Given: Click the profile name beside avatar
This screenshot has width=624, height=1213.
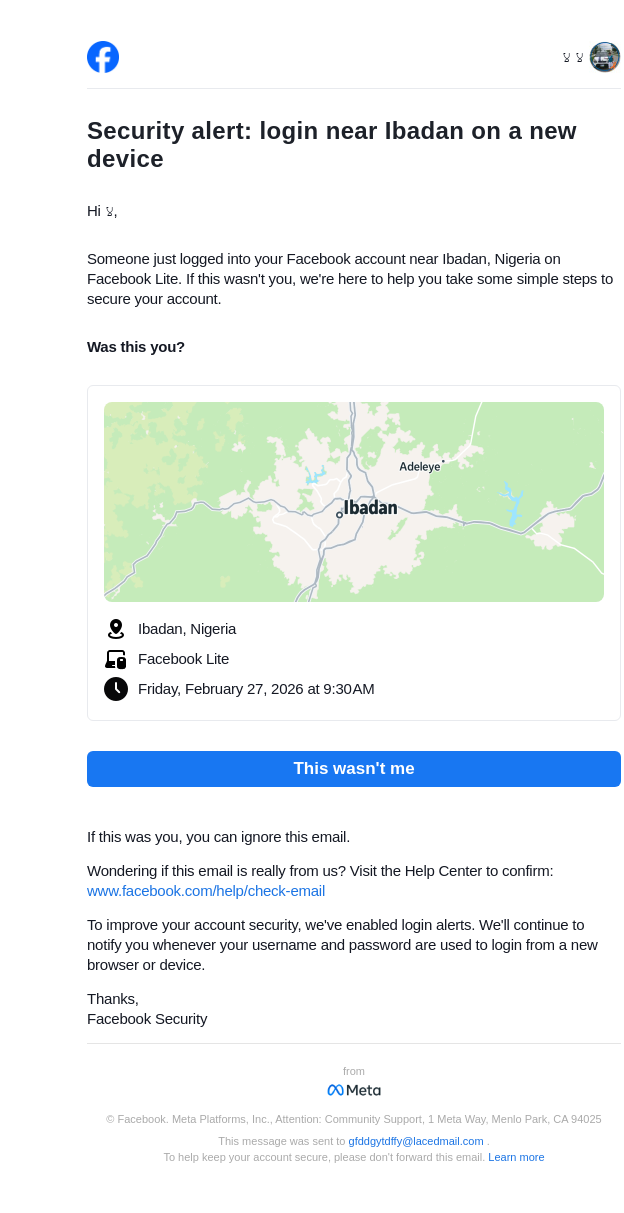Looking at the screenshot, I should (573, 58).
